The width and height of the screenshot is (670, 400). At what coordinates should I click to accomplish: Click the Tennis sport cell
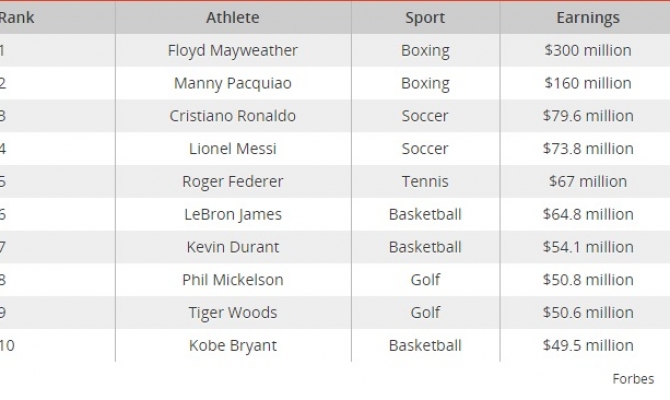pos(425,181)
